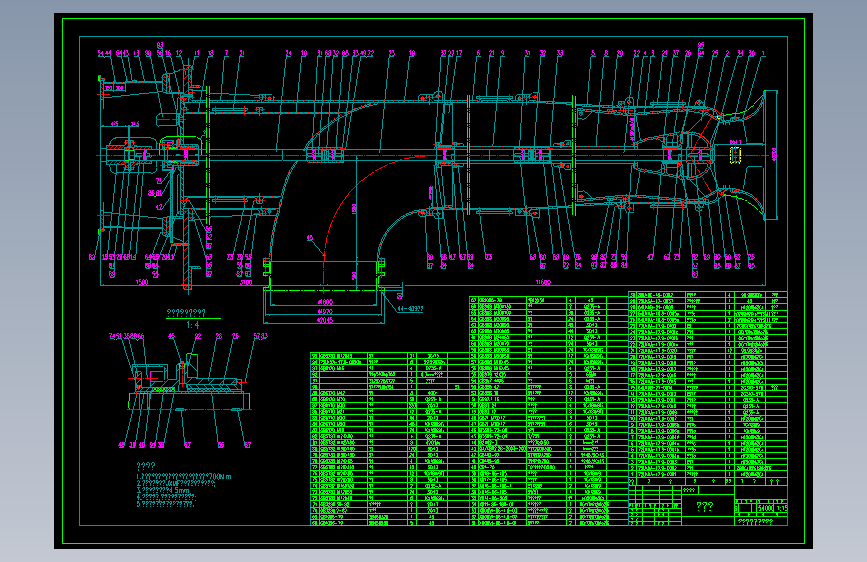Select the "1500" dimension text
Image resolution: width=867 pixels, height=562 pixels.
pyautogui.click(x=142, y=282)
